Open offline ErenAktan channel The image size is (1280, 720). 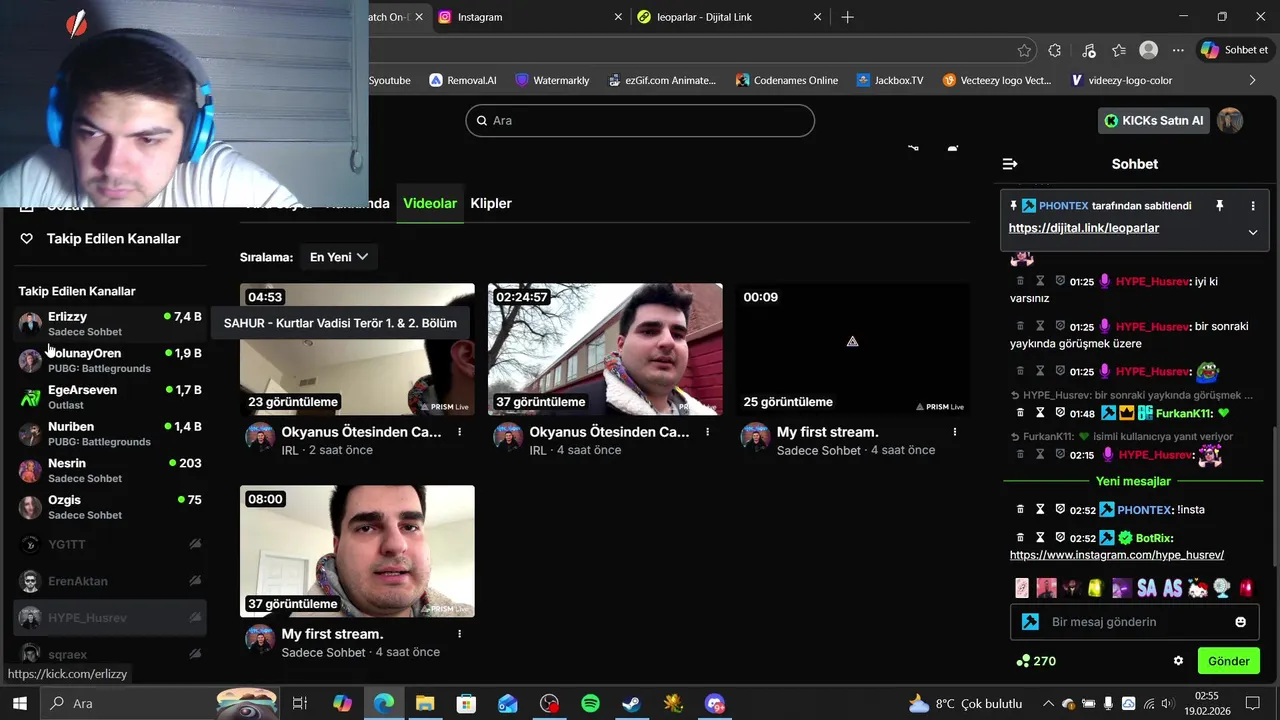point(110,581)
